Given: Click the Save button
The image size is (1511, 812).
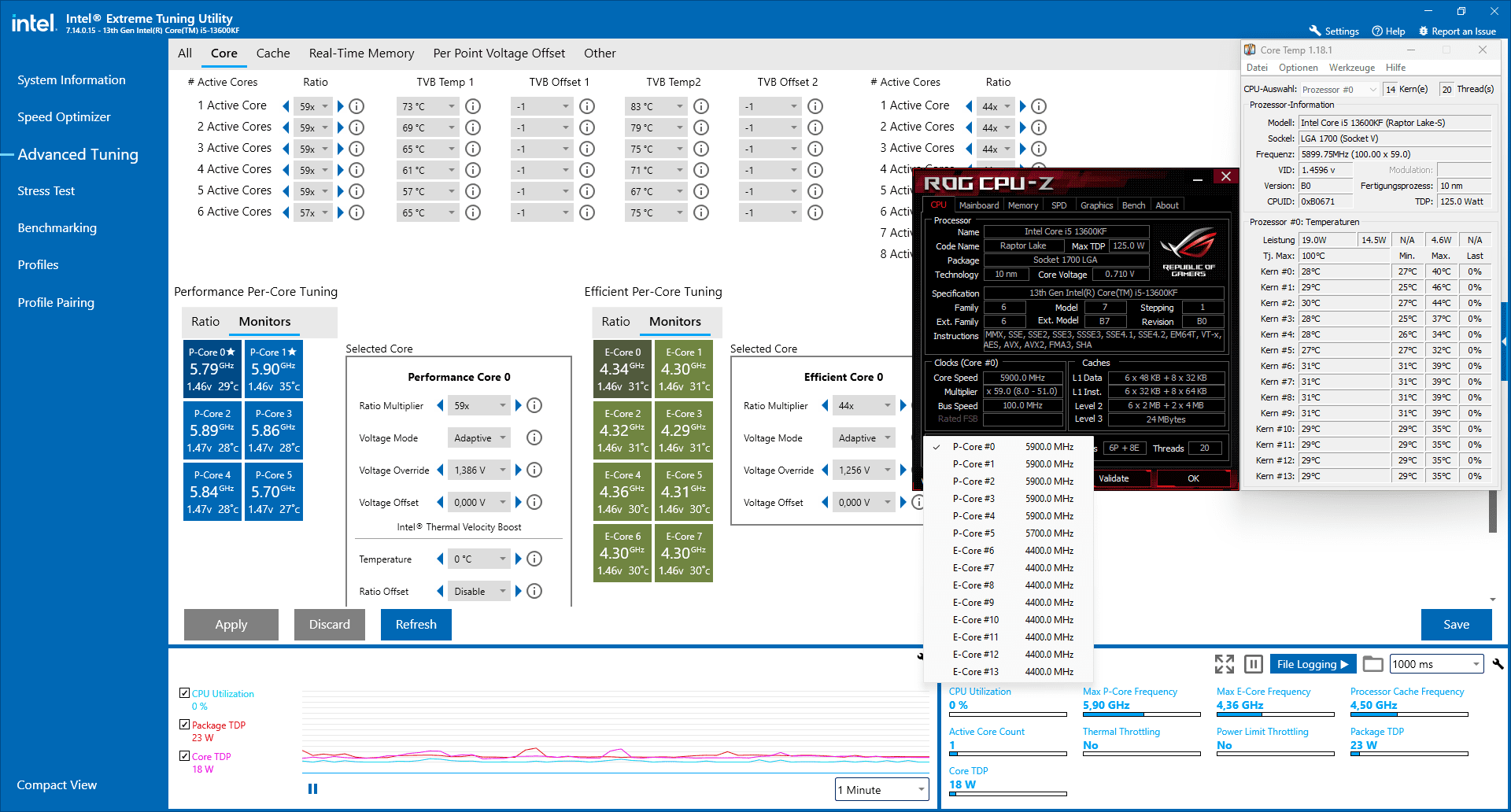Looking at the screenshot, I should pos(1456,625).
